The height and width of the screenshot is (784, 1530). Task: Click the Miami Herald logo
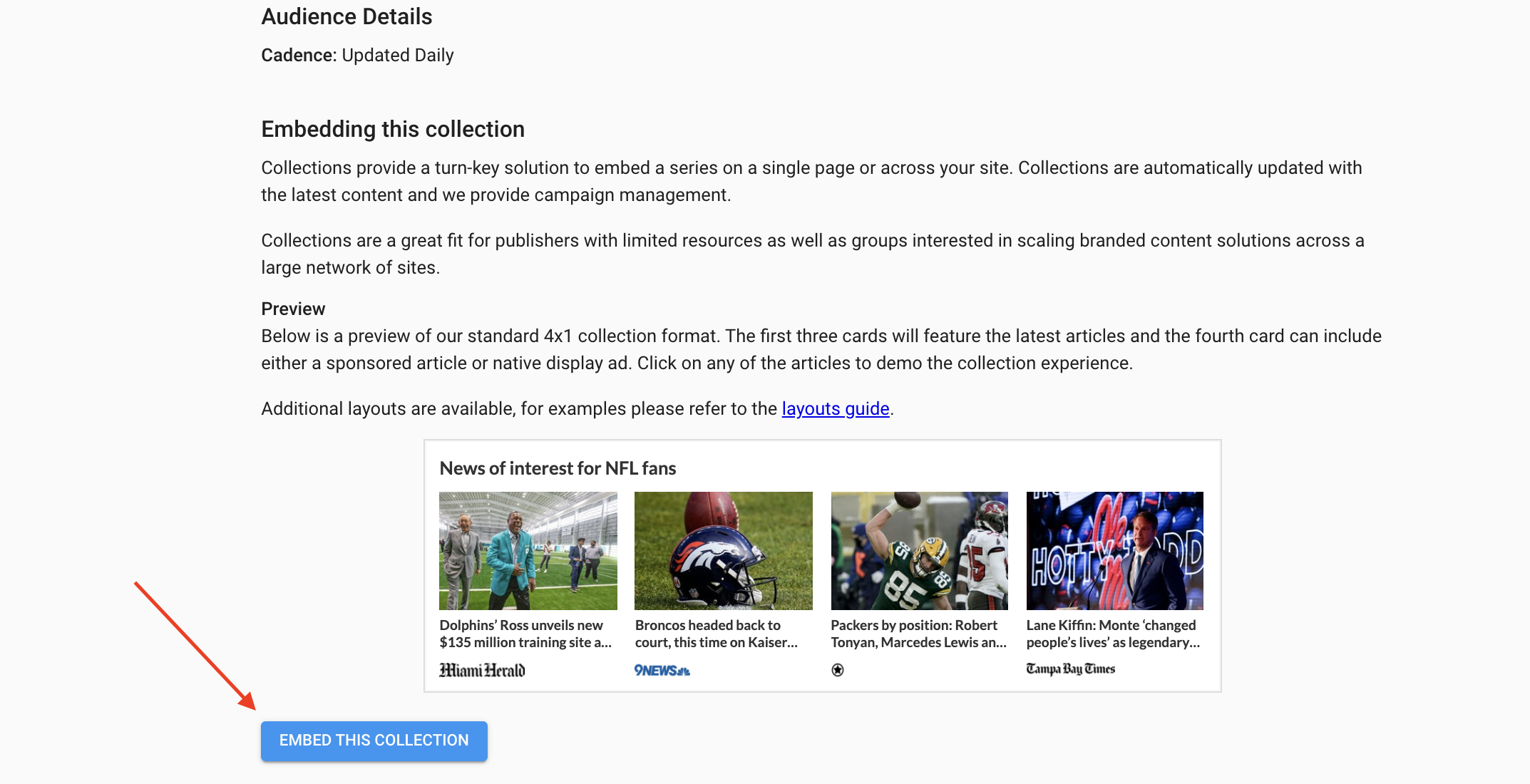tap(482, 670)
